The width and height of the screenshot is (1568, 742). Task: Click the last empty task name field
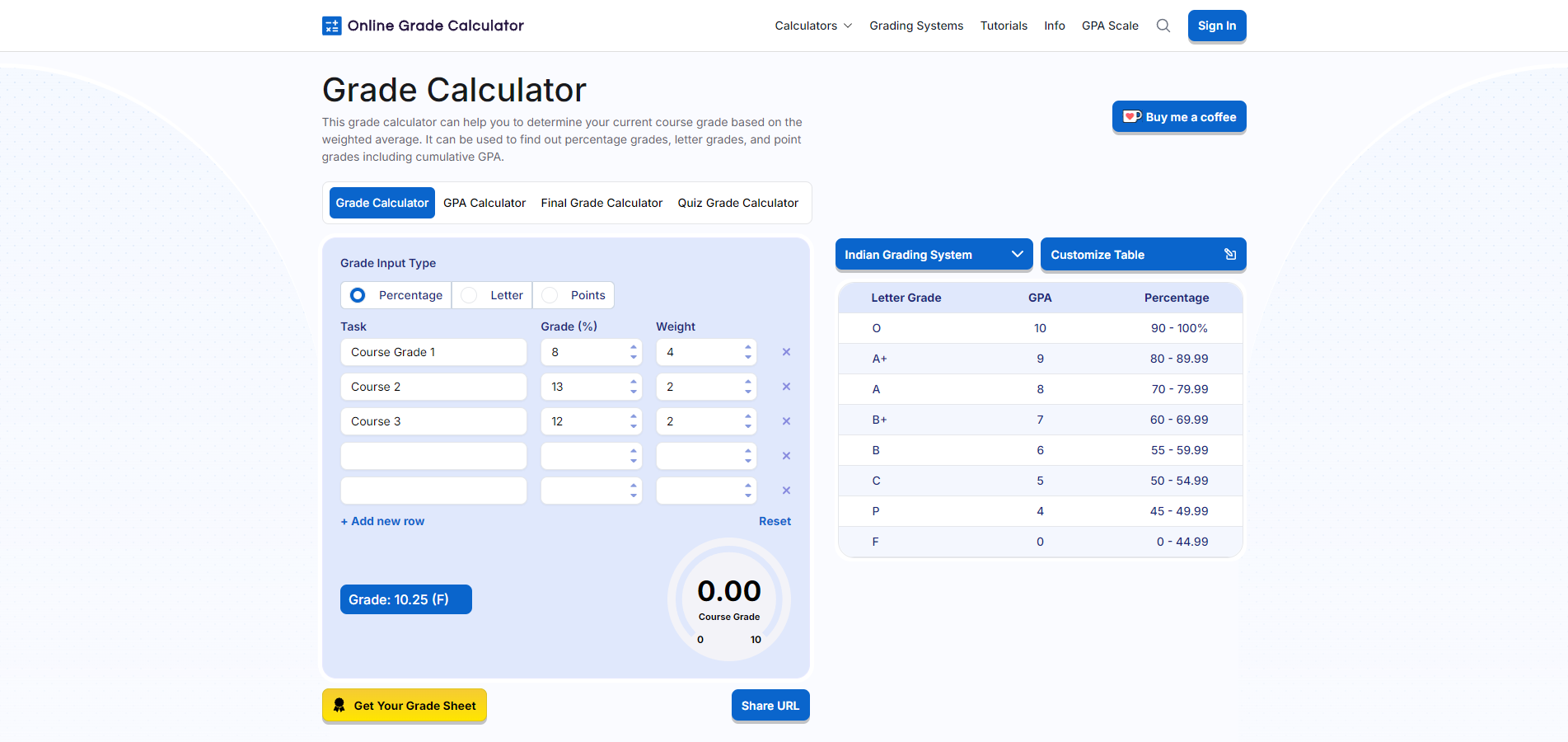pos(433,491)
